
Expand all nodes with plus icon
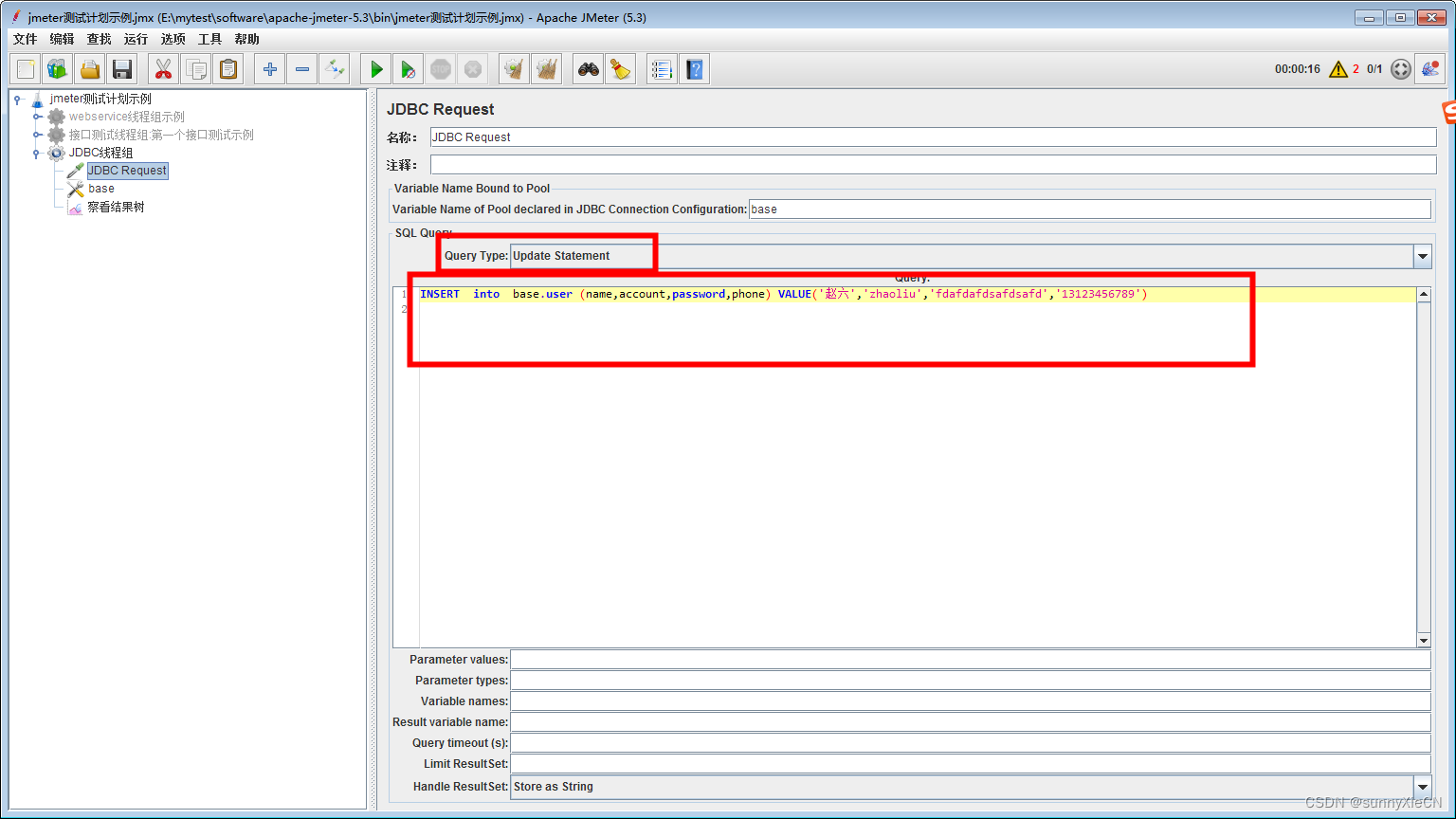point(270,69)
